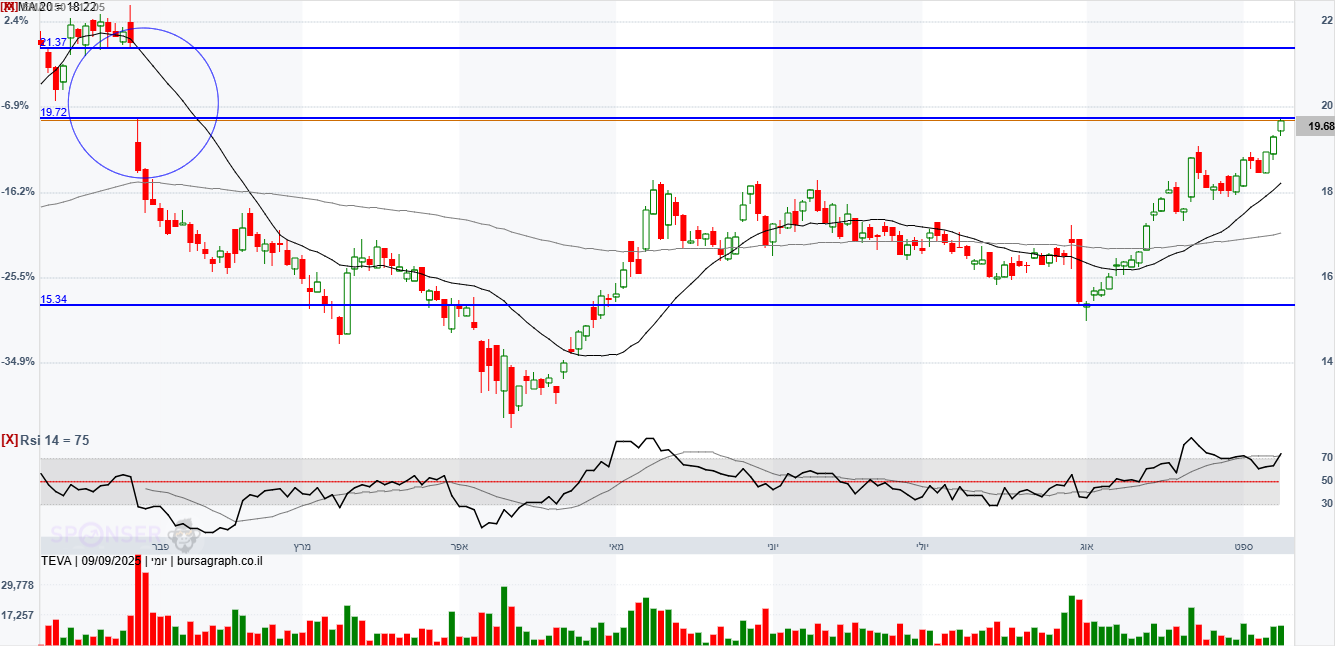Image resolution: width=1335 pixels, height=646 pixels.
Task: Click the יולי month label on time axis
Action: [x=922, y=546]
